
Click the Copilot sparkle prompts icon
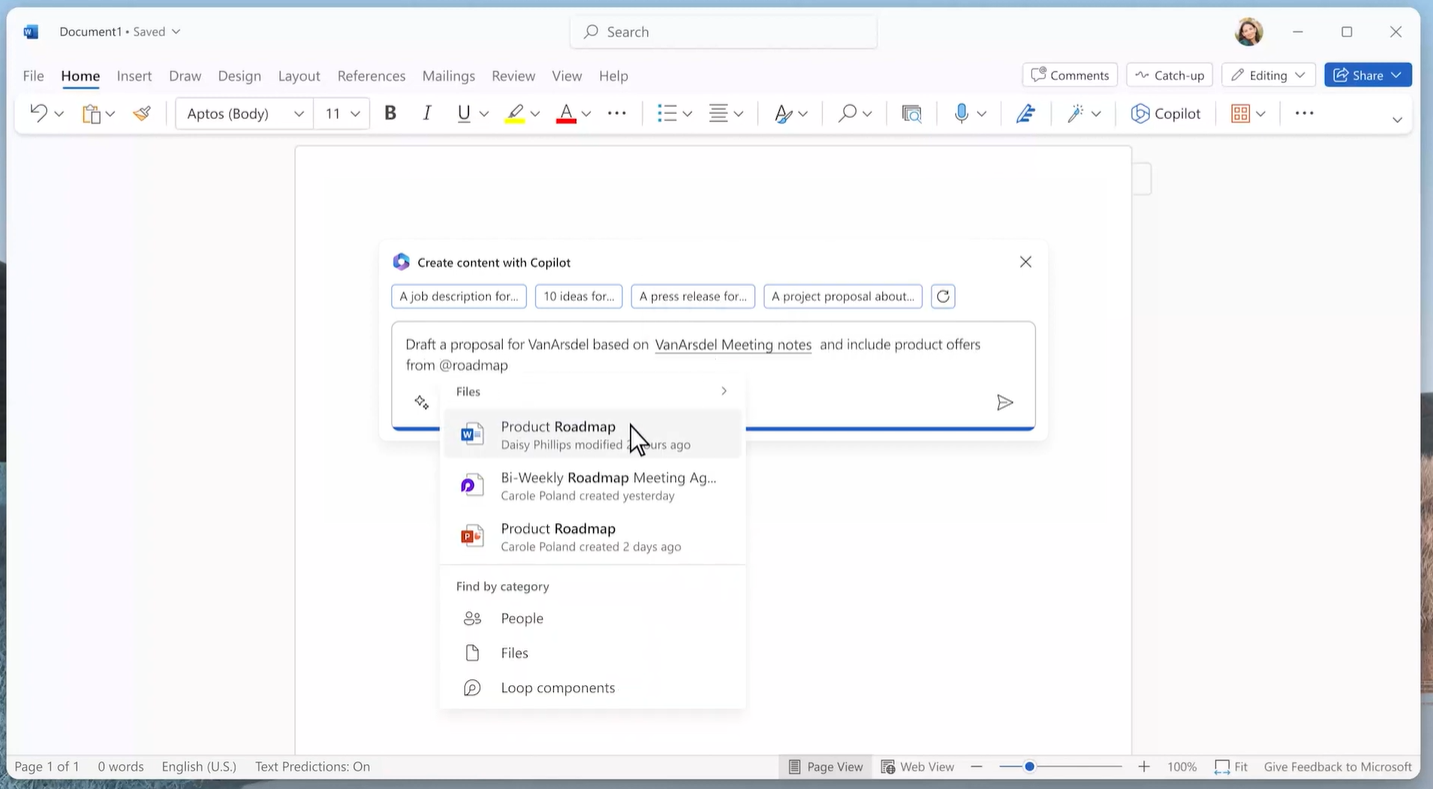click(422, 403)
